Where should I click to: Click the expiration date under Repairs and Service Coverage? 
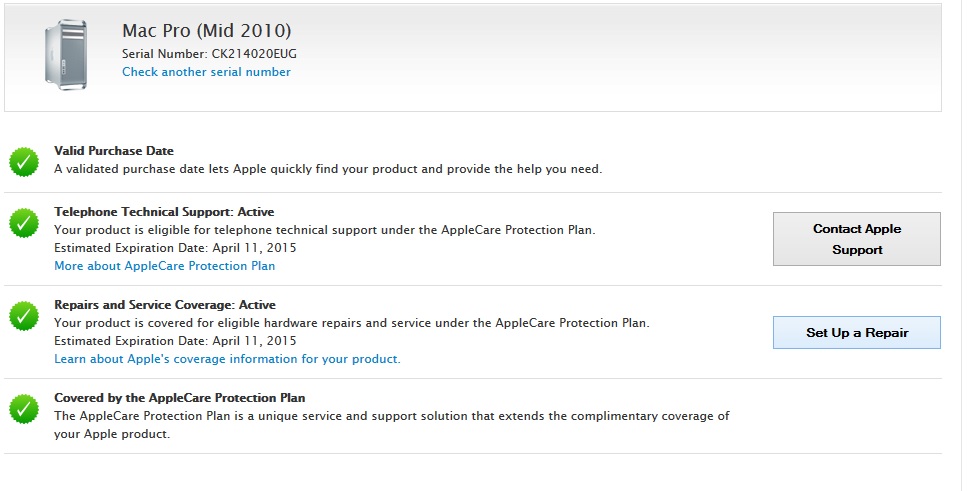175,341
